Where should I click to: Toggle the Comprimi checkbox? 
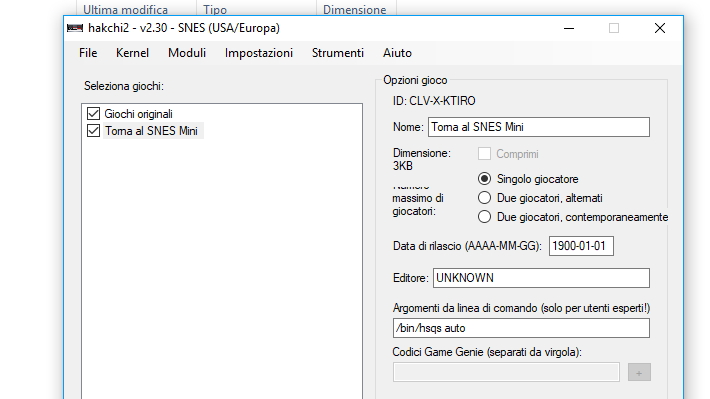coord(484,154)
